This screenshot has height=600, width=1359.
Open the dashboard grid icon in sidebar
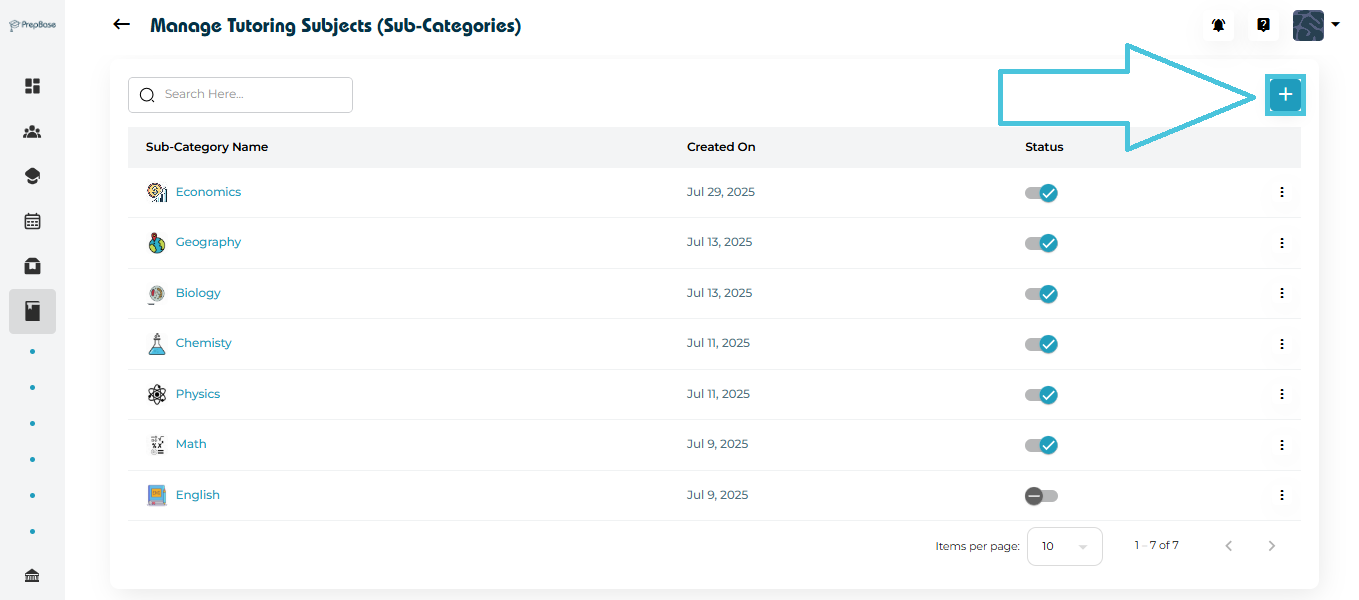[x=32, y=86]
